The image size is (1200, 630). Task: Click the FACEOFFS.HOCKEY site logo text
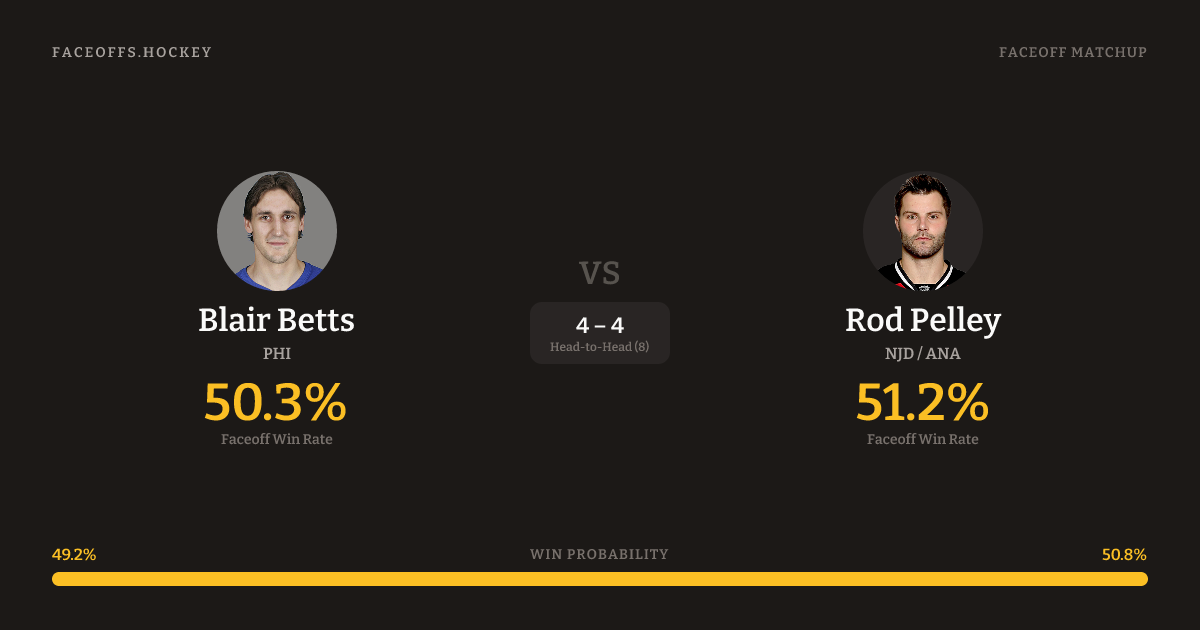click(132, 52)
